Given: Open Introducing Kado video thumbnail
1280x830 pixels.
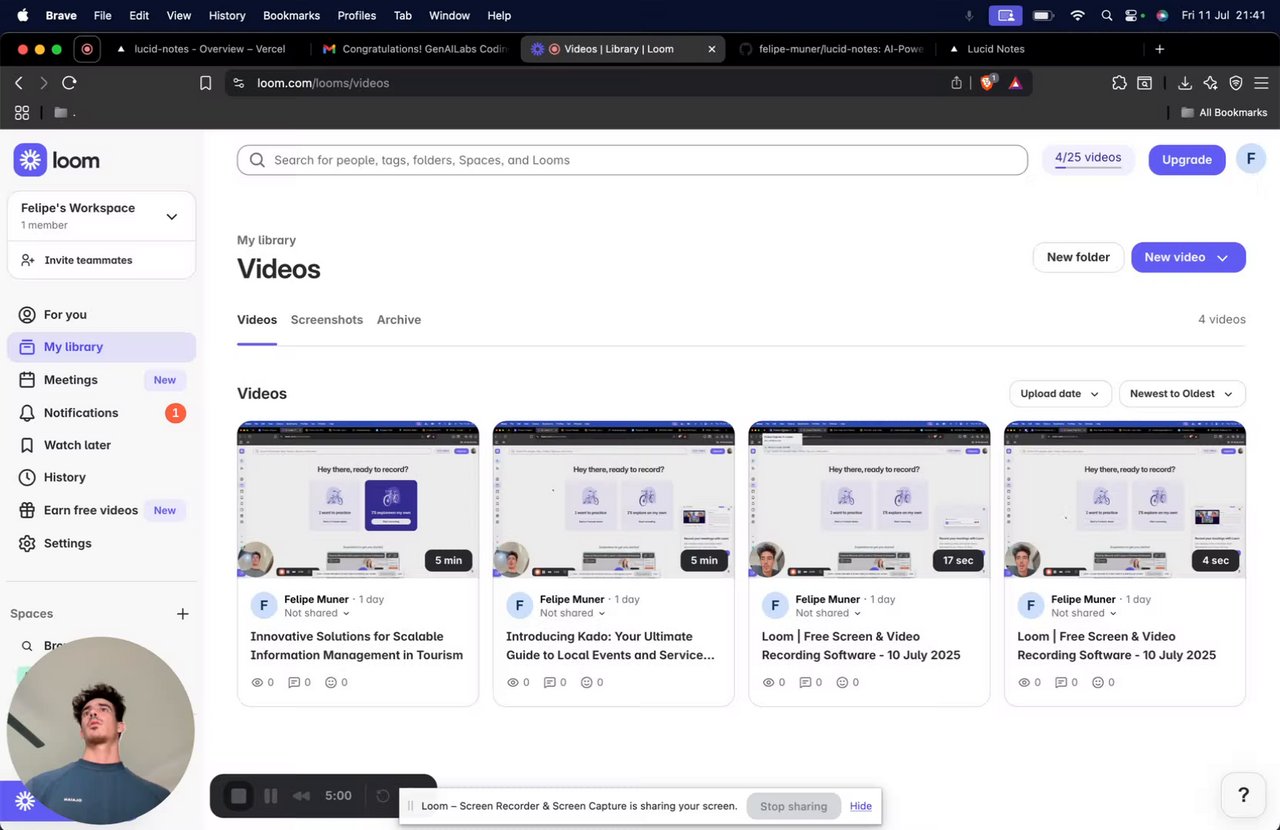Looking at the screenshot, I should point(614,499).
